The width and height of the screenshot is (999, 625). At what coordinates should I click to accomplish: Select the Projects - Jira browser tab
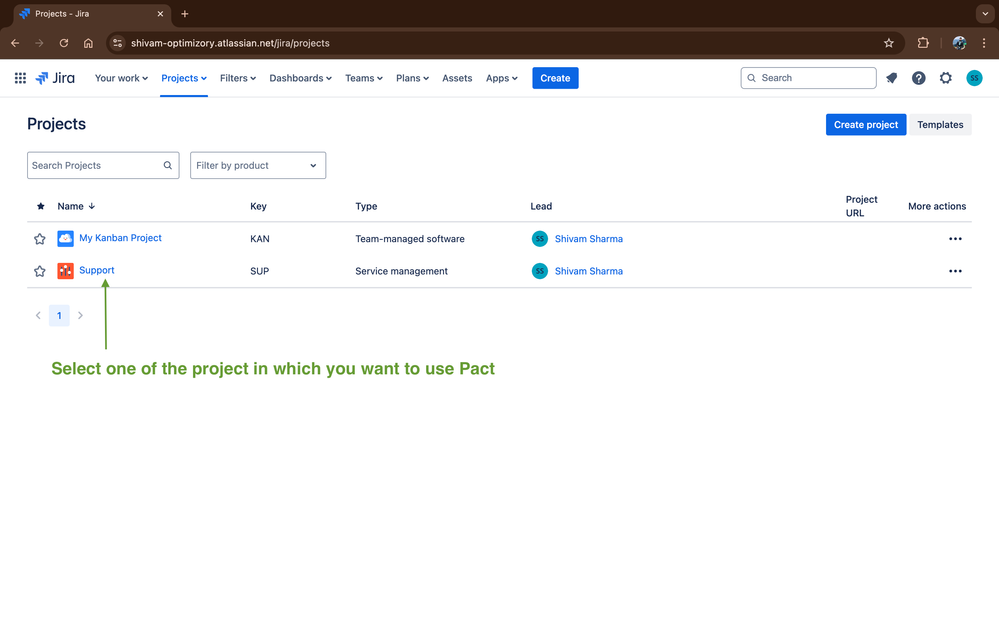[91, 13]
